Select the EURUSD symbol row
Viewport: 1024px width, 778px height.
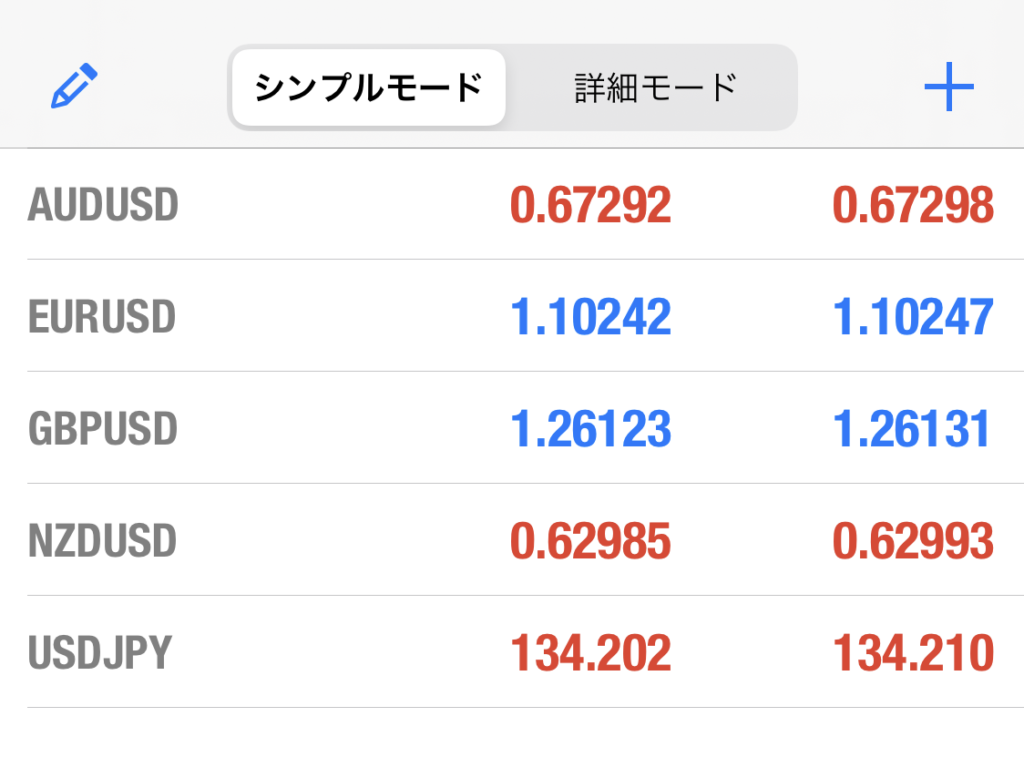pos(512,316)
